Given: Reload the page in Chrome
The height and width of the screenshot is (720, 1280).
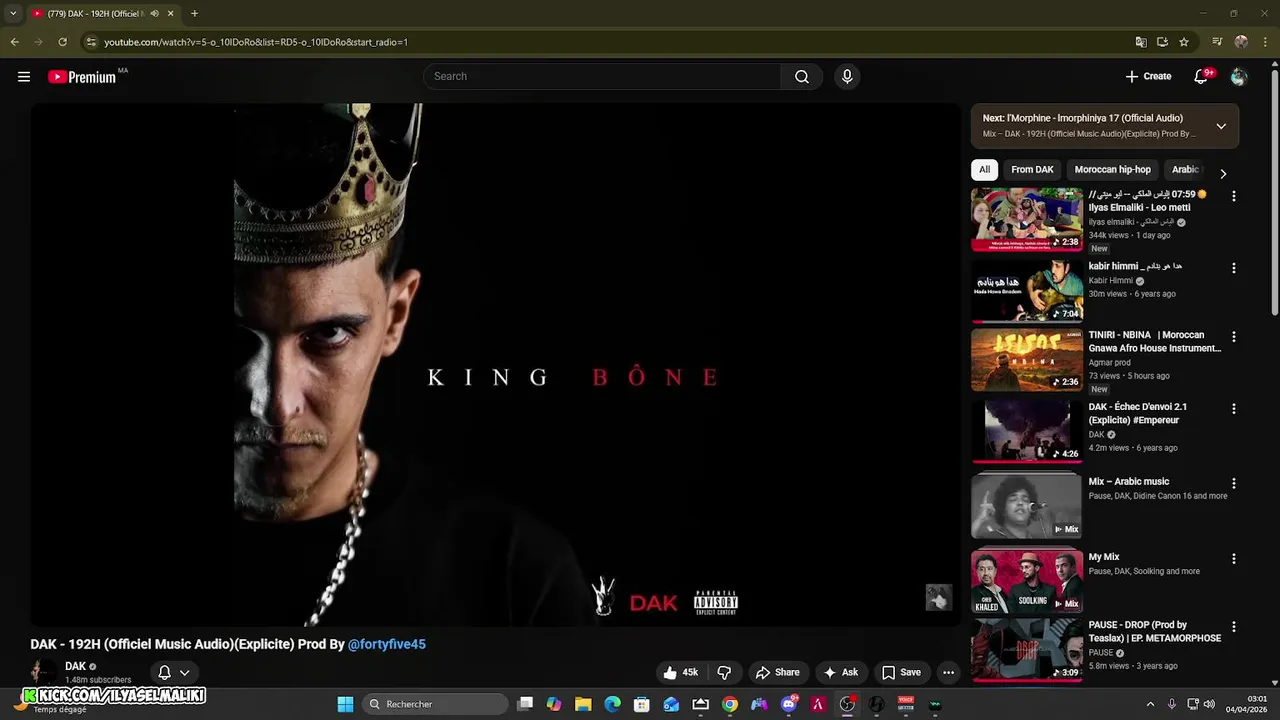Looking at the screenshot, I should (x=62, y=42).
